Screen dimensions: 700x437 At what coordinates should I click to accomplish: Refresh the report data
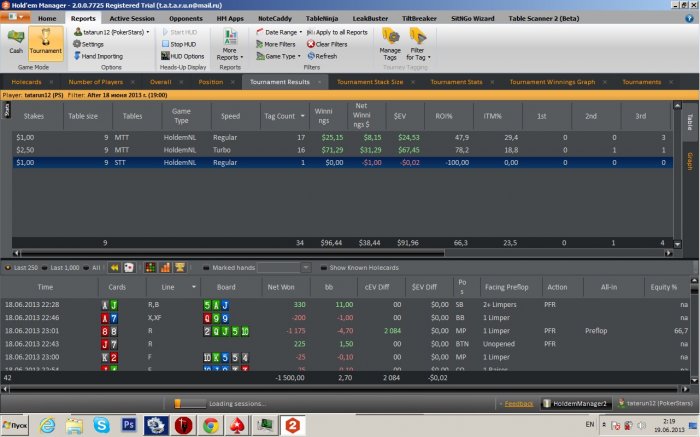tap(322, 56)
